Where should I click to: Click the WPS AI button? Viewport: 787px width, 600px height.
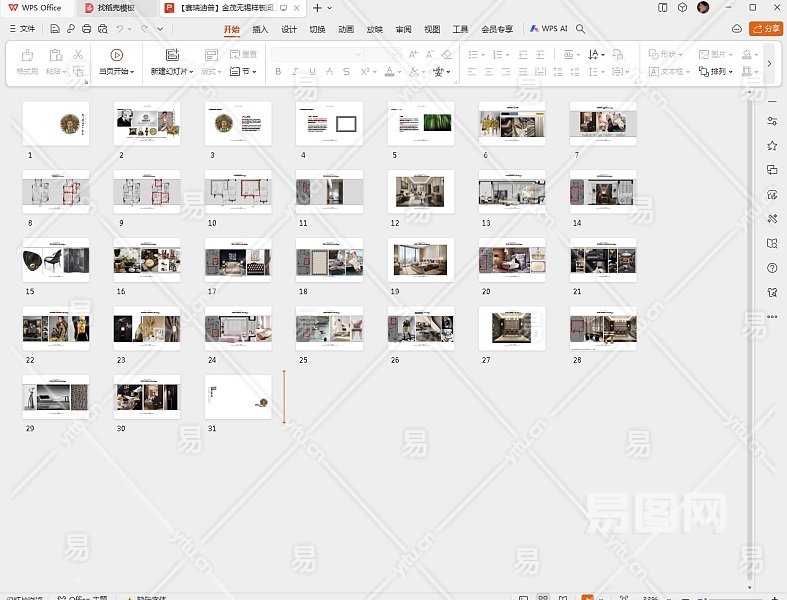[x=548, y=29]
